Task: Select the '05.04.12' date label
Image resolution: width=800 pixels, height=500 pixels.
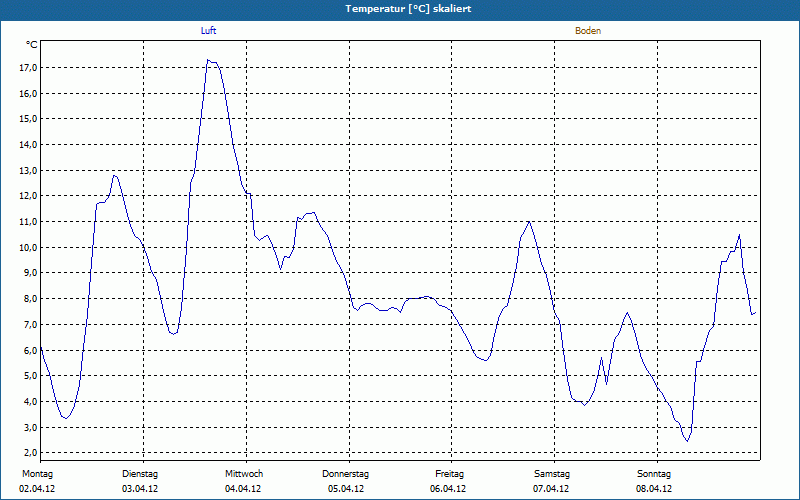Action: click(x=346, y=489)
